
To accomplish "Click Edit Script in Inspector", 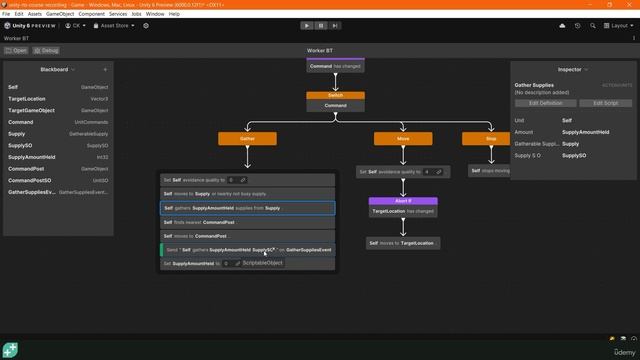I will pos(606,103).
